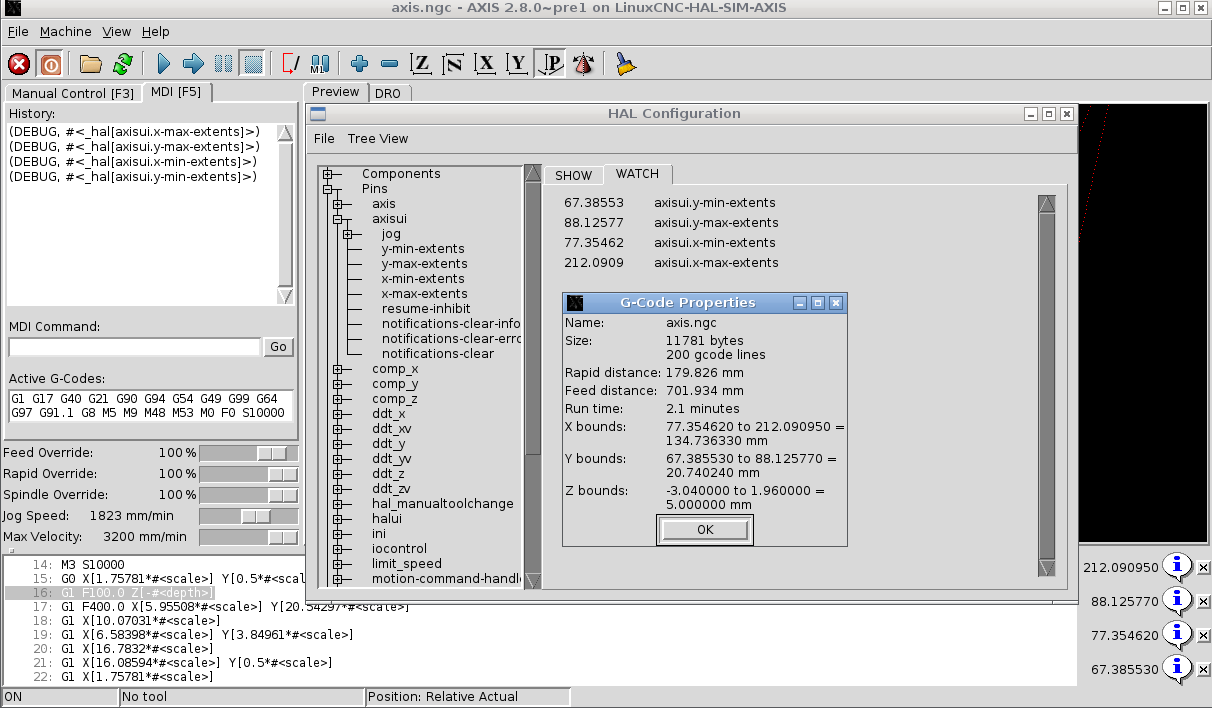Viewport: 1212px width, 708px height.
Task: Toggle block delete slash icon
Action: (291, 64)
